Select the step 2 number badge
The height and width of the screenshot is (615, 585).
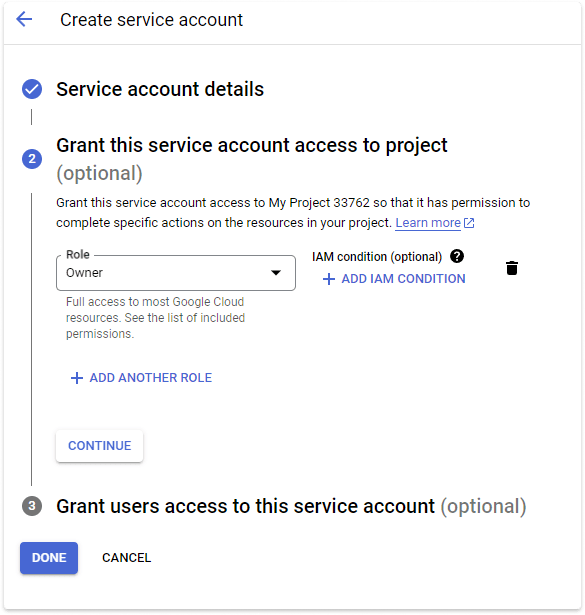[32, 159]
